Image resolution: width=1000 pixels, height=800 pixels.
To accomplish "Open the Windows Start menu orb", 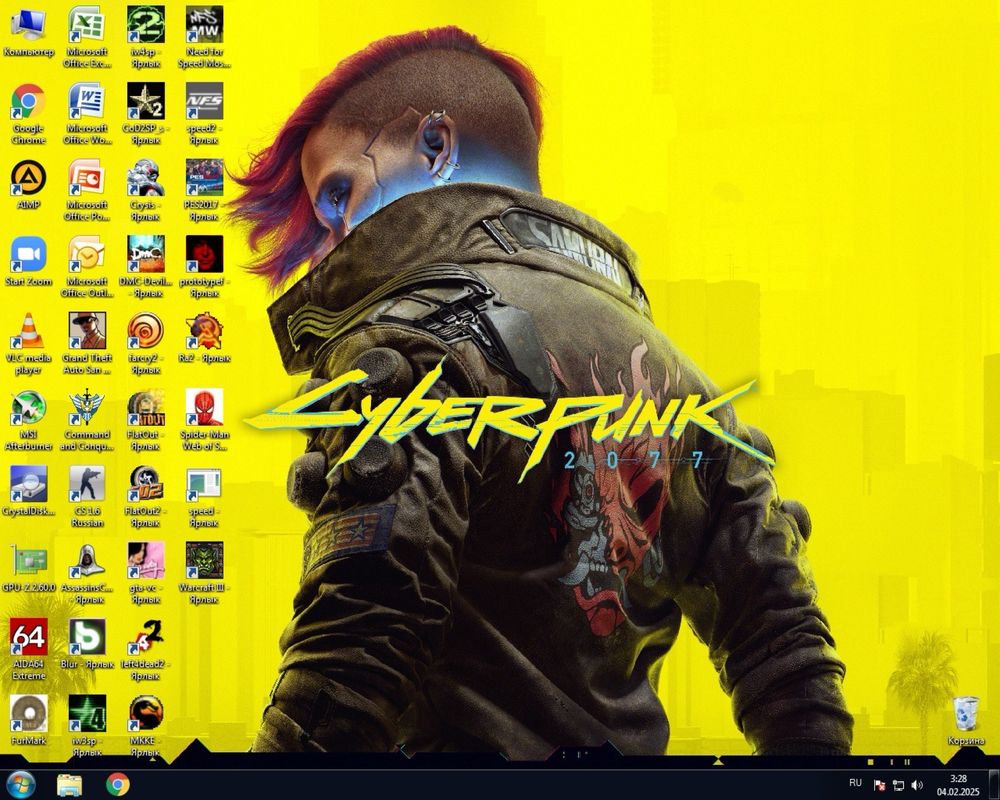I will click(x=20, y=785).
